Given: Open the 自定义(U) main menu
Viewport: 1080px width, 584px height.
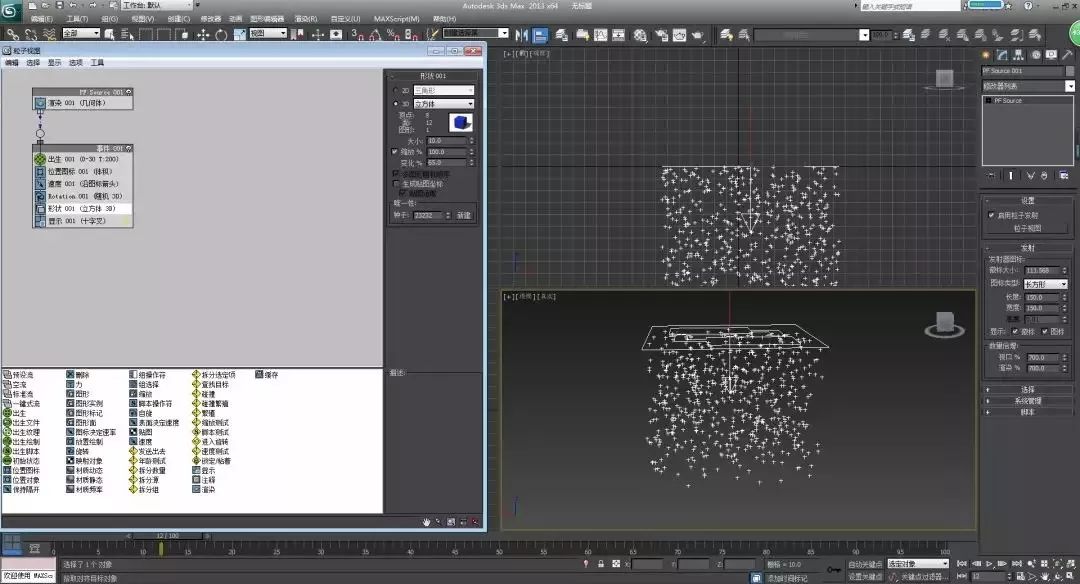Looking at the screenshot, I should [x=346, y=19].
